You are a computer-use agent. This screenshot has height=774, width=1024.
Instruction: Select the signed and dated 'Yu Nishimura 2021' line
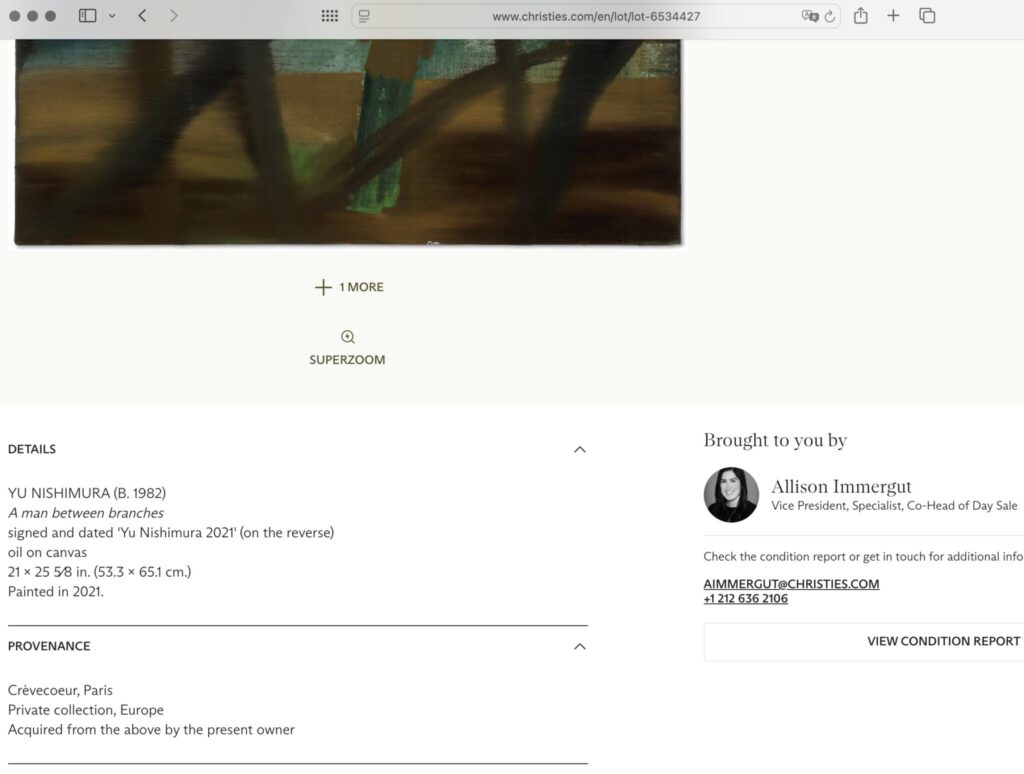[171, 533]
